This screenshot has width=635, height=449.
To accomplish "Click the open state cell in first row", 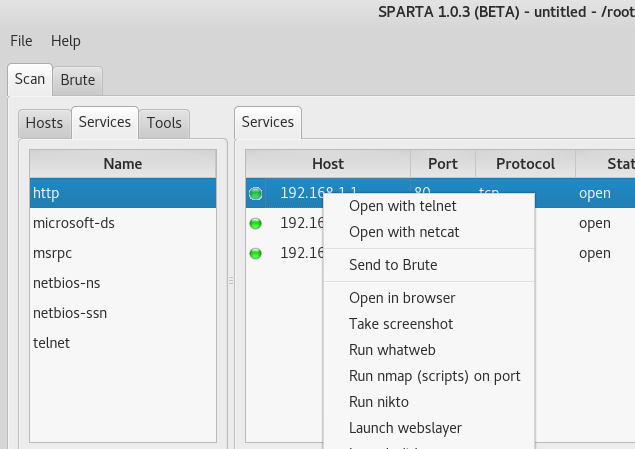I will tap(605, 193).
